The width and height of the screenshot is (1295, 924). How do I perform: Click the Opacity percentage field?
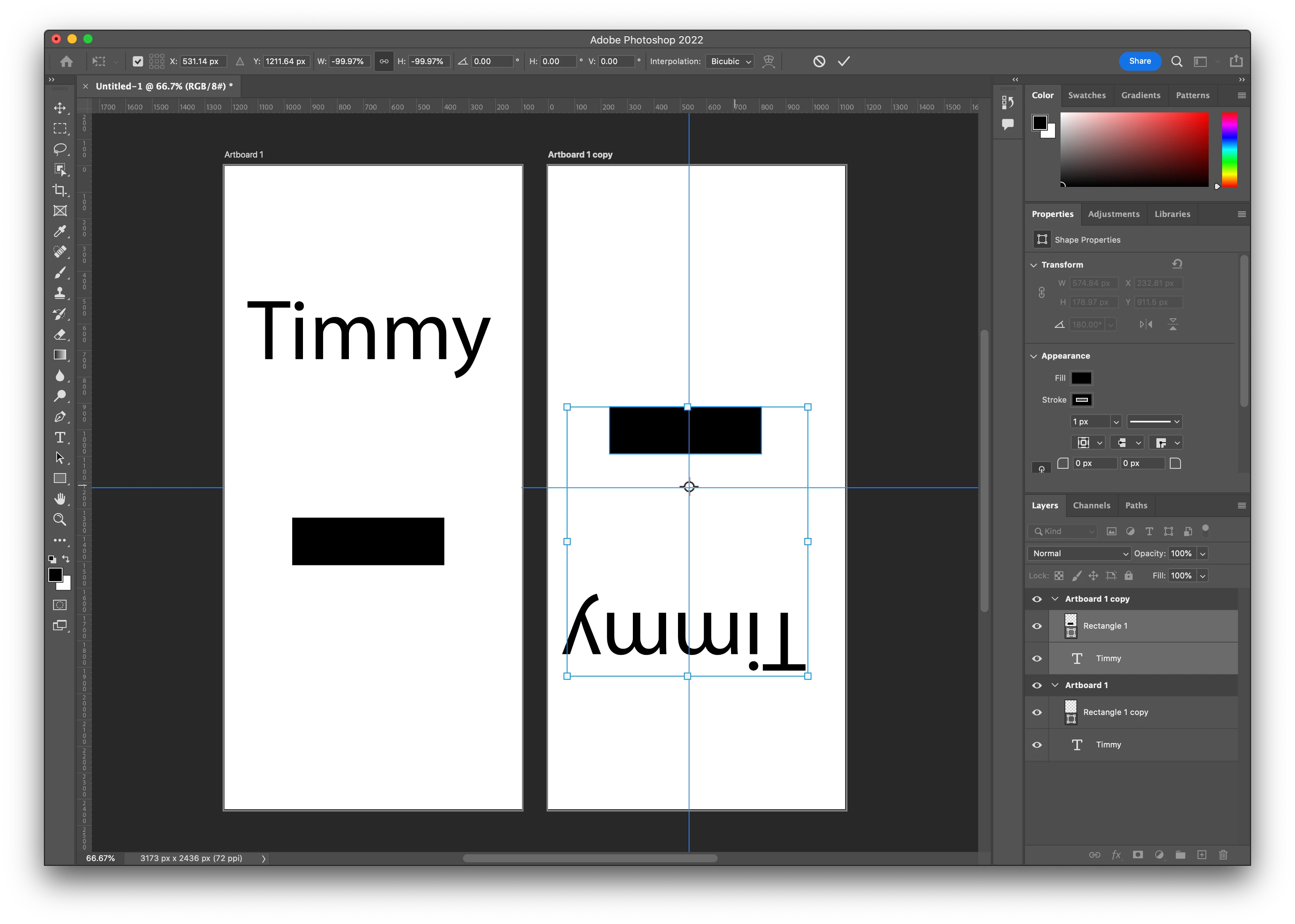click(1181, 553)
